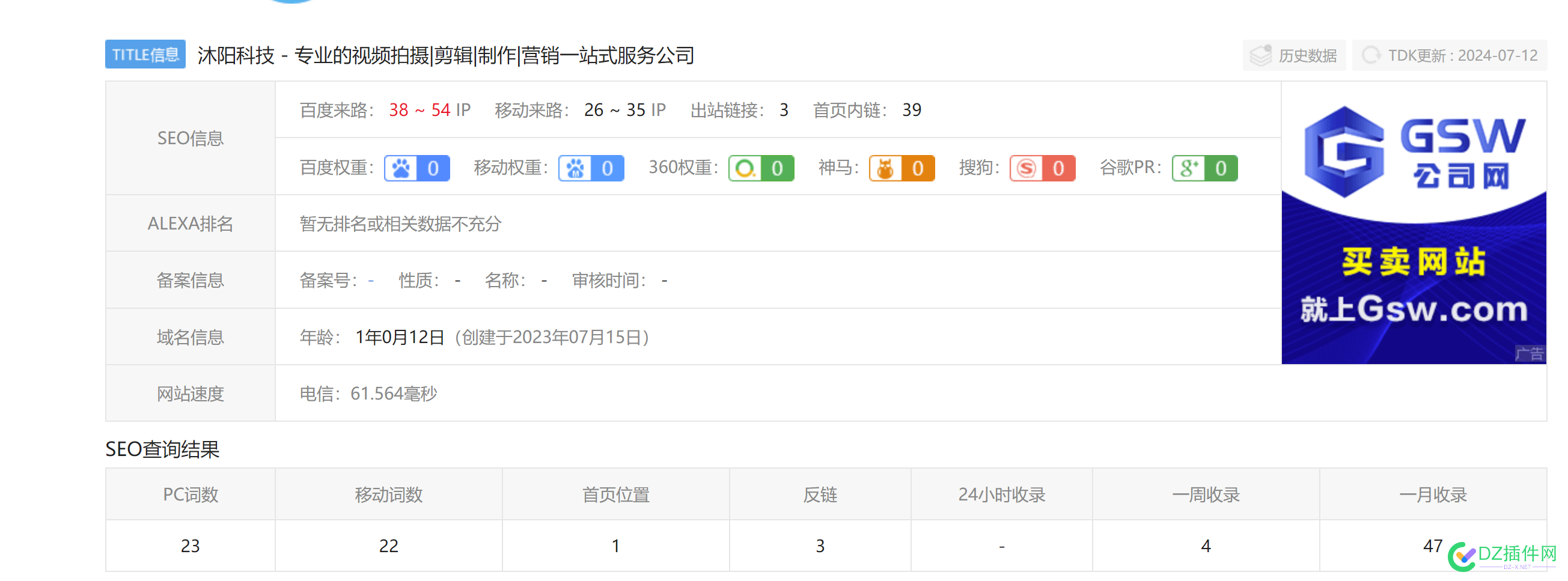
Task: Click the Baidu weight paw icon badge
Action: click(x=417, y=168)
